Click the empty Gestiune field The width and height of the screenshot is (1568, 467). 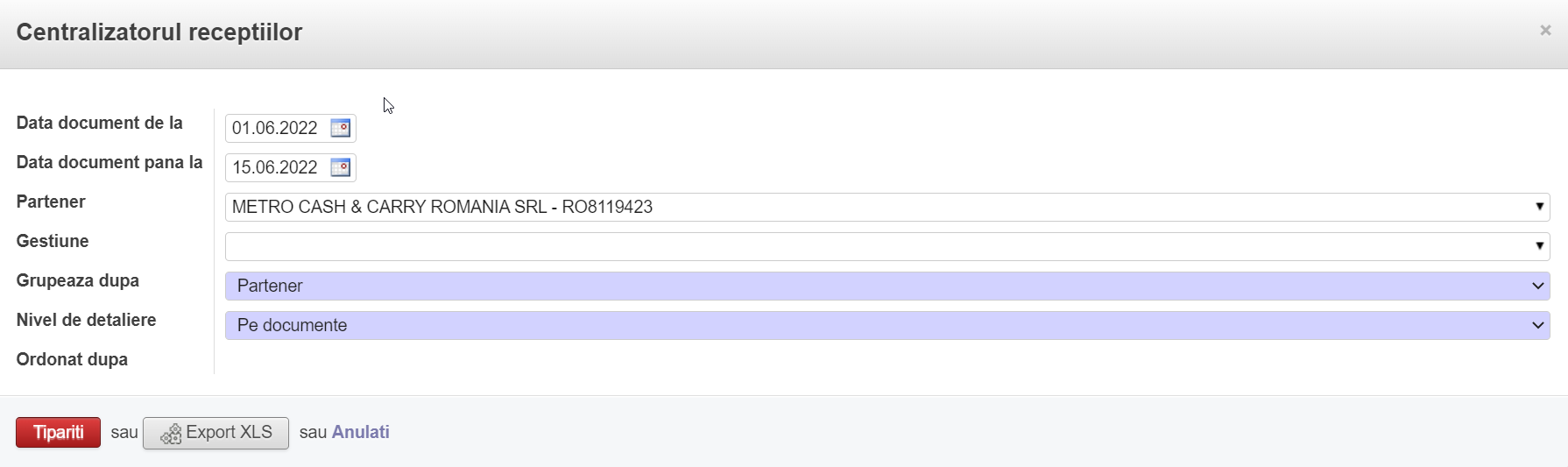(x=876, y=246)
